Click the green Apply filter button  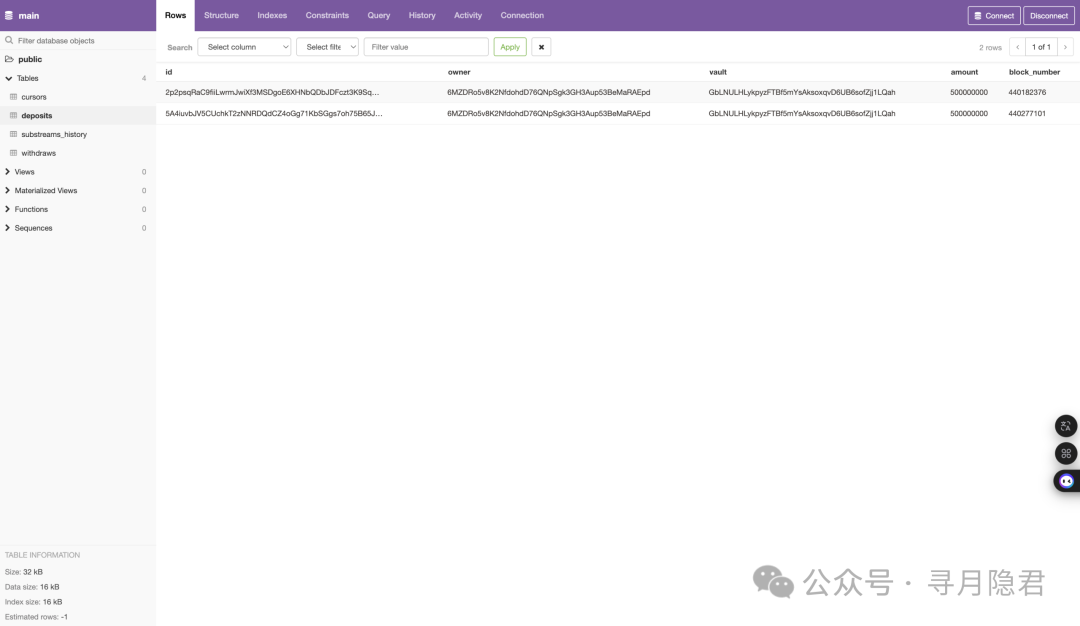tap(510, 47)
